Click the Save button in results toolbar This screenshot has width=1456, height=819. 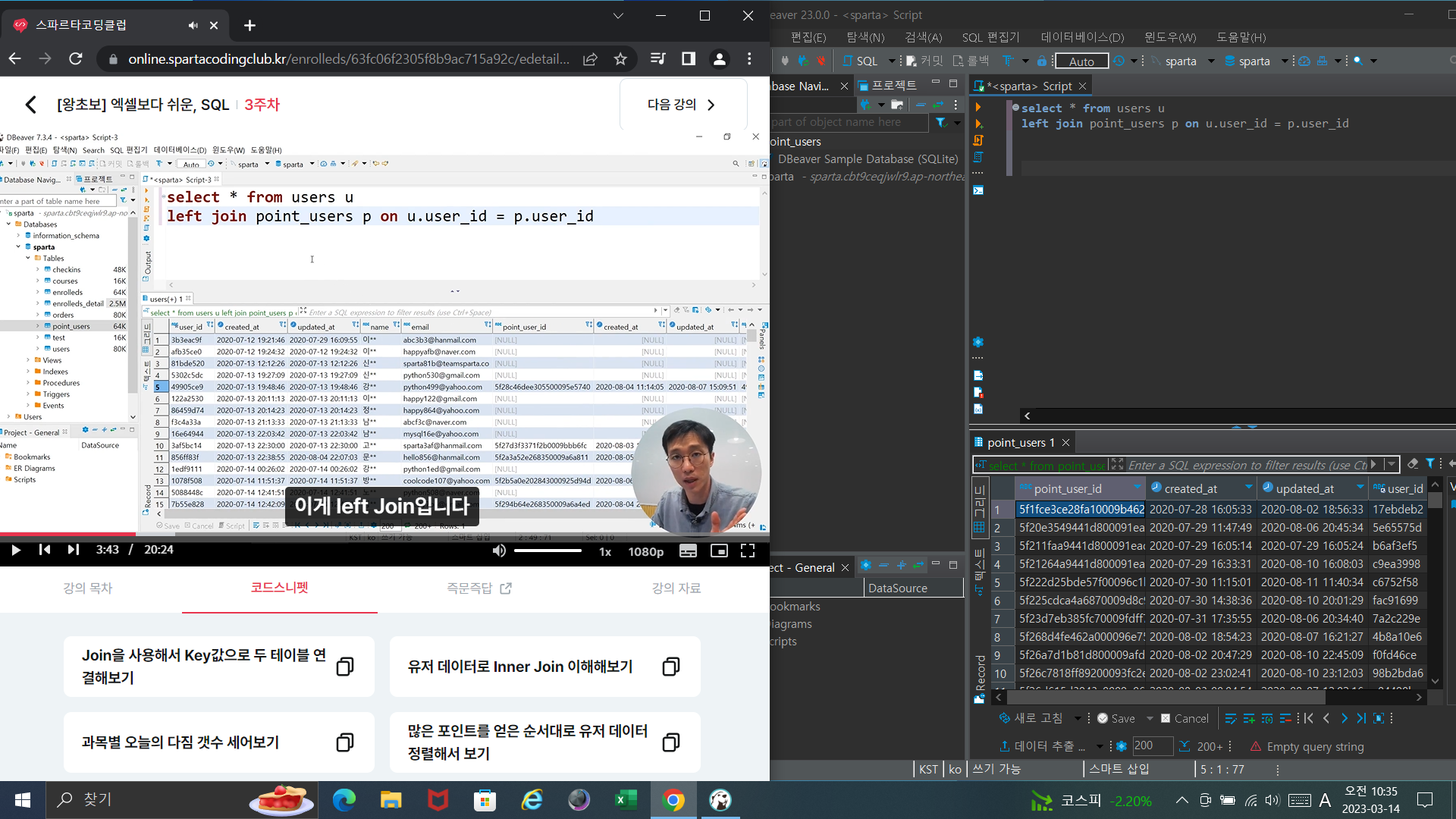(x=1116, y=718)
